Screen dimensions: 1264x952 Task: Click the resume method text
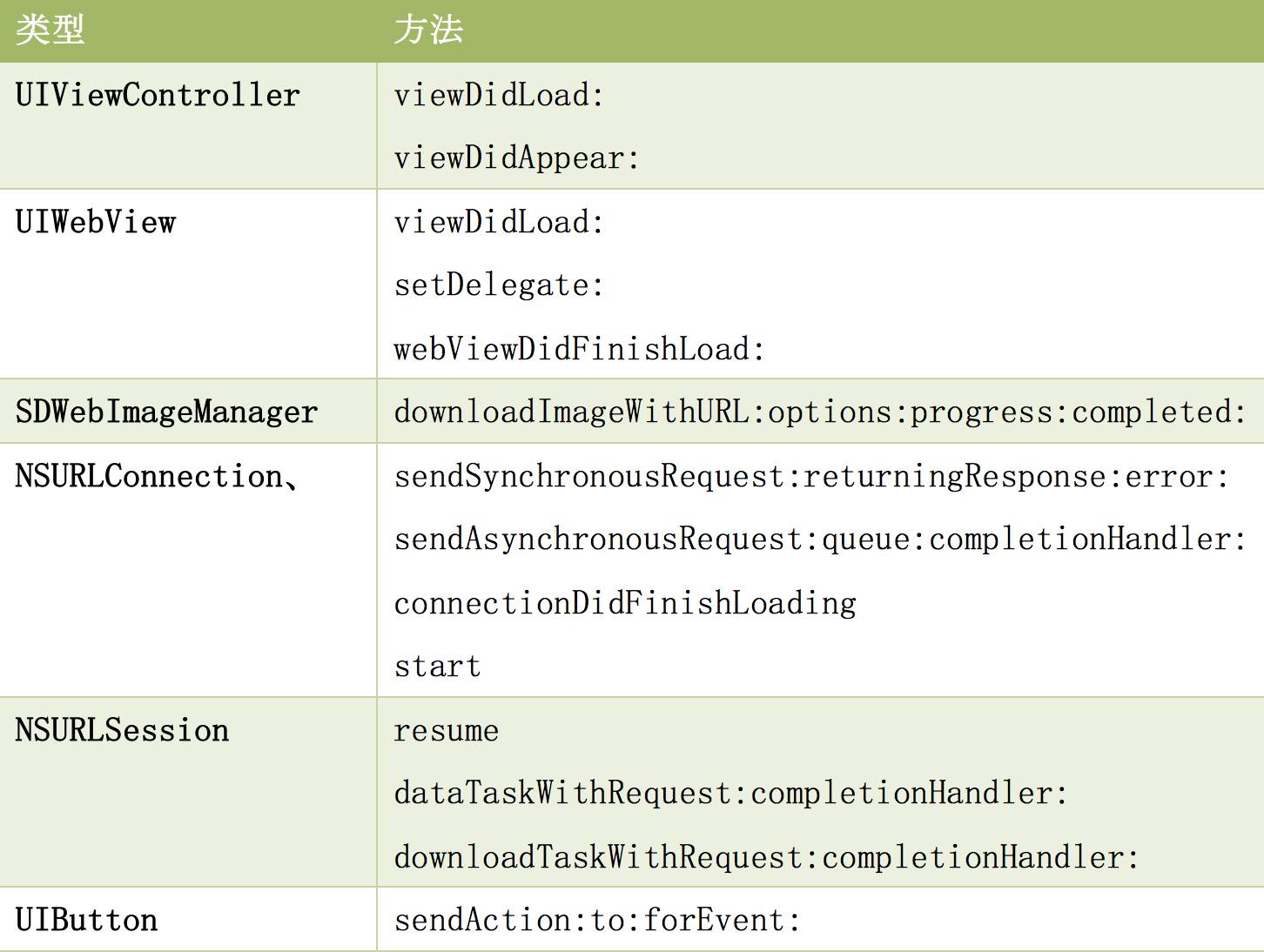pyautogui.click(x=446, y=730)
